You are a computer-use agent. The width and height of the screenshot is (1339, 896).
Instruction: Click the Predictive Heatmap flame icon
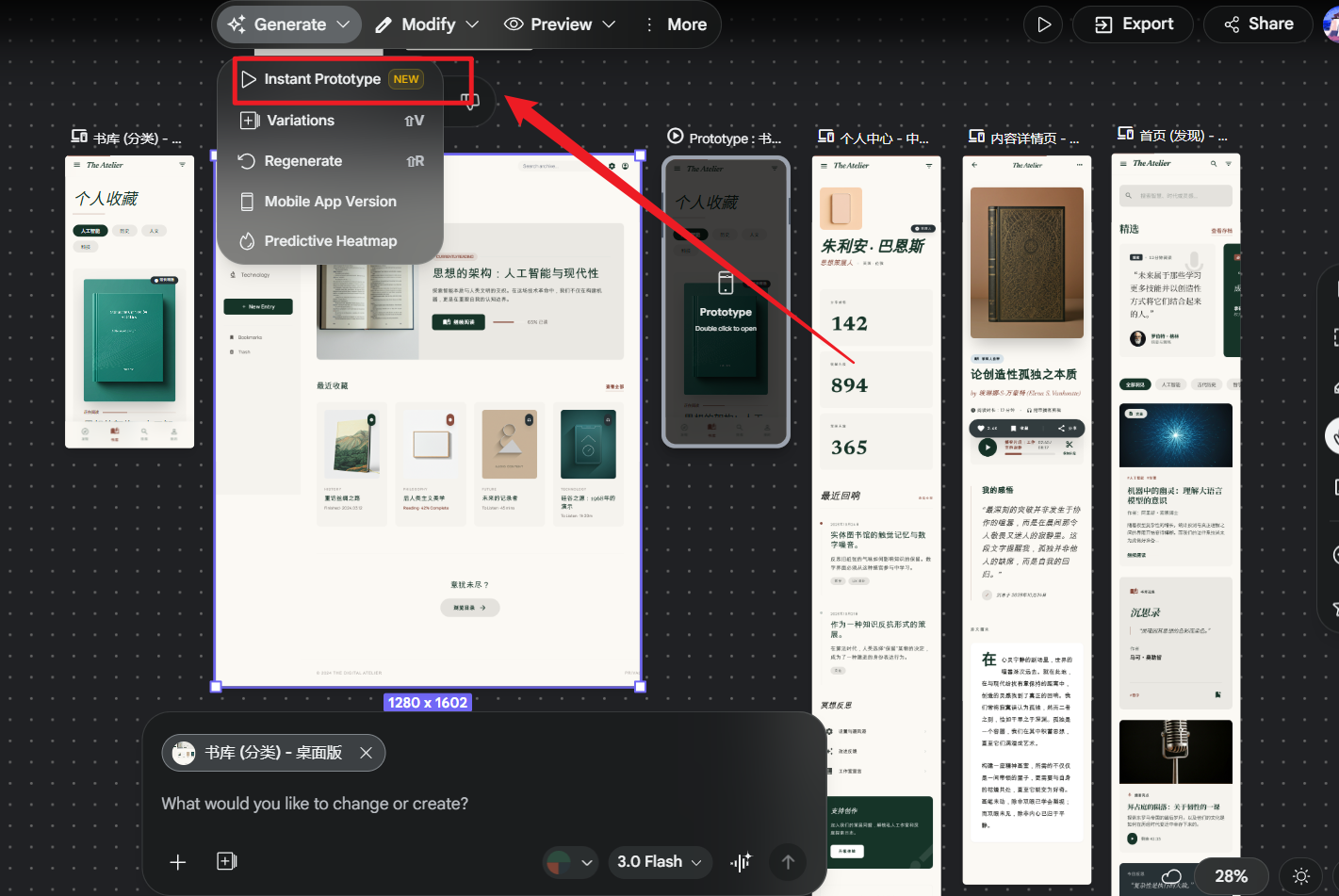pos(247,241)
